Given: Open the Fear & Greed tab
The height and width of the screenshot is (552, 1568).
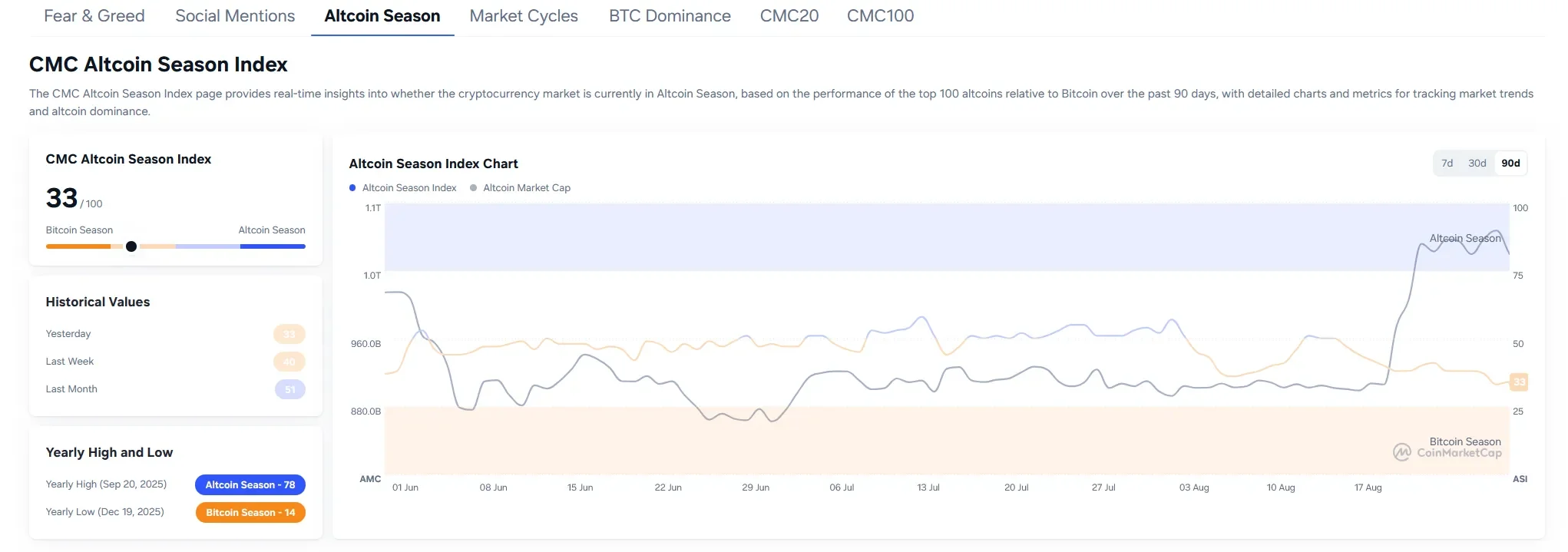Looking at the screenshot, I should click(x=94, y=16).
